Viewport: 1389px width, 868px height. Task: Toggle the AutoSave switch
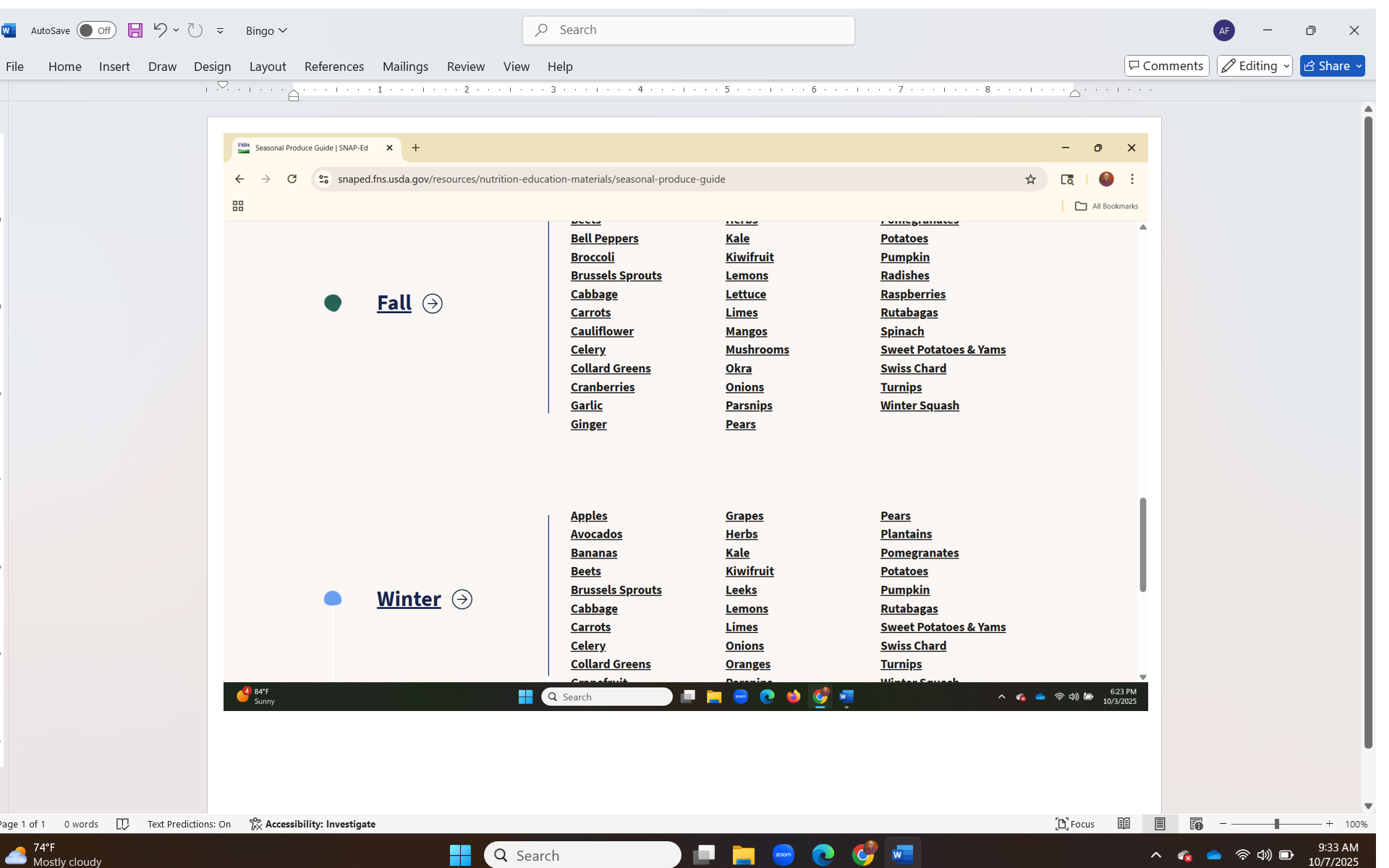96,30
